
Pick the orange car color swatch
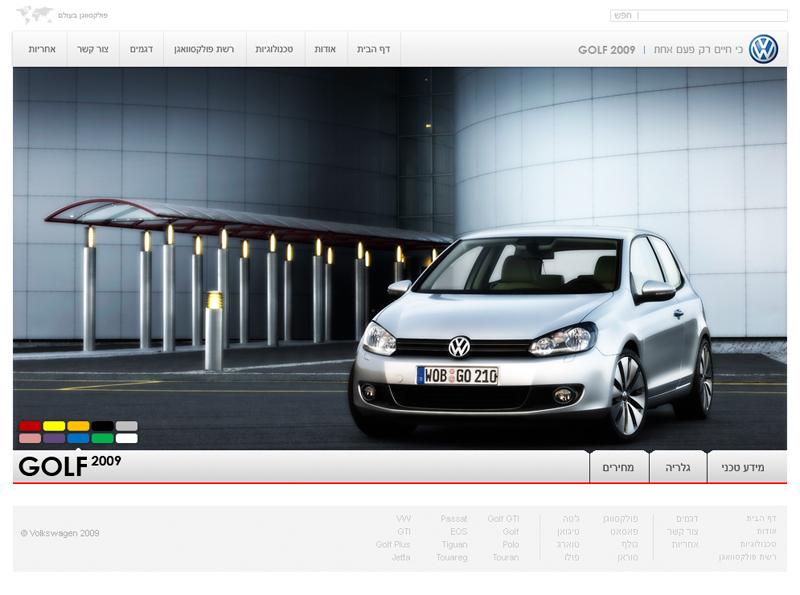click(x=78, y=426)
